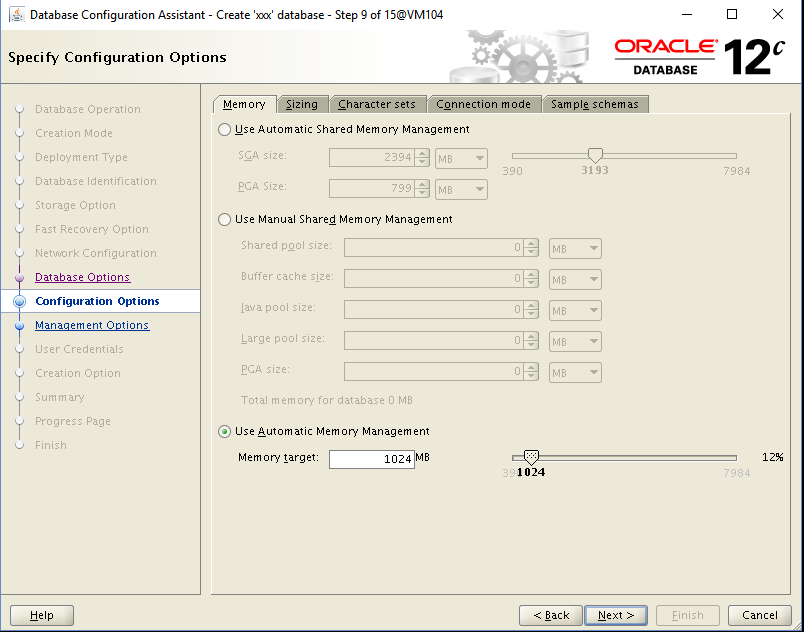Select Use Automatic Shared Memory Management
This screenshot has height=632, width=804.
[225, 130]
